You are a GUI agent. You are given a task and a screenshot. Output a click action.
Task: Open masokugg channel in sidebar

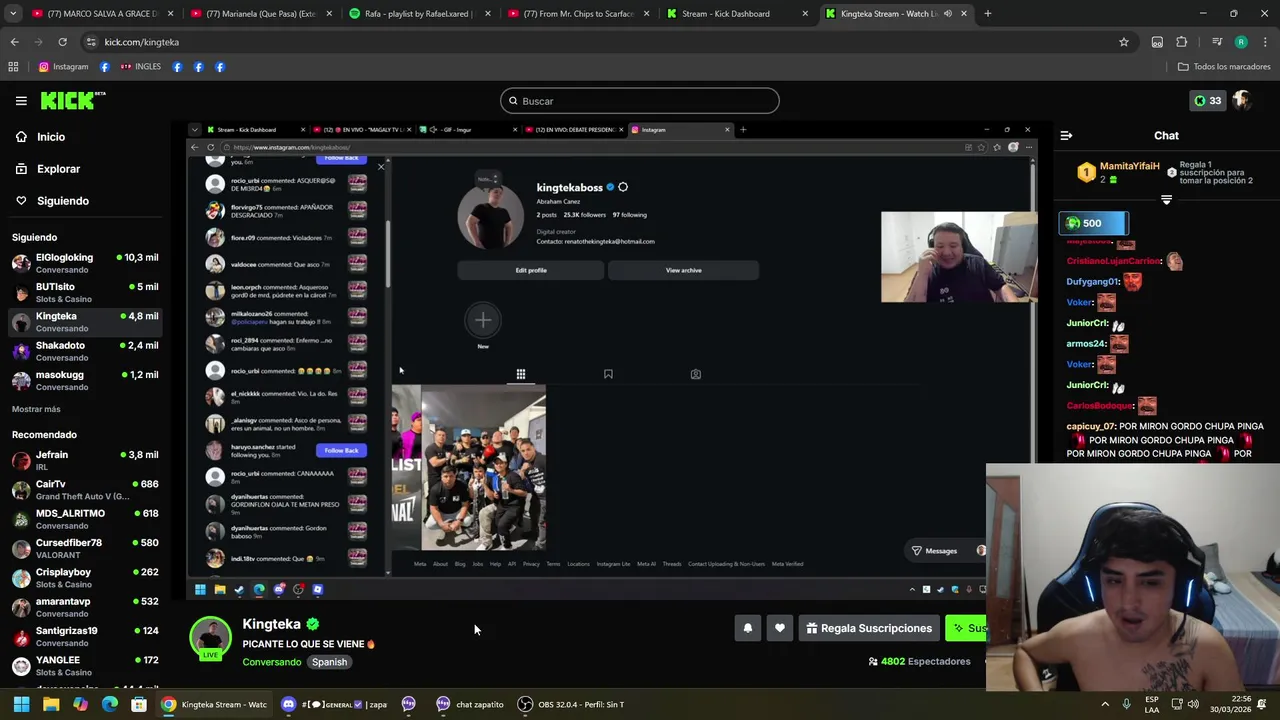tap(85, 381)
